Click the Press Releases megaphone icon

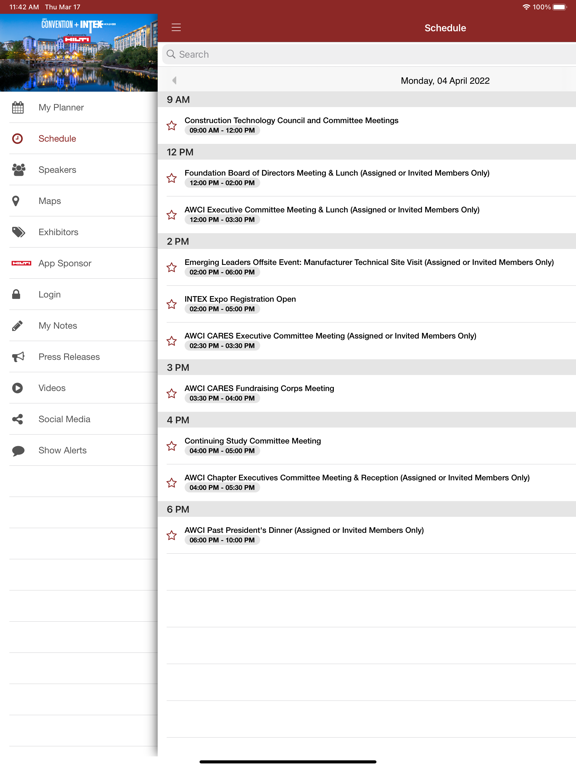18,357
